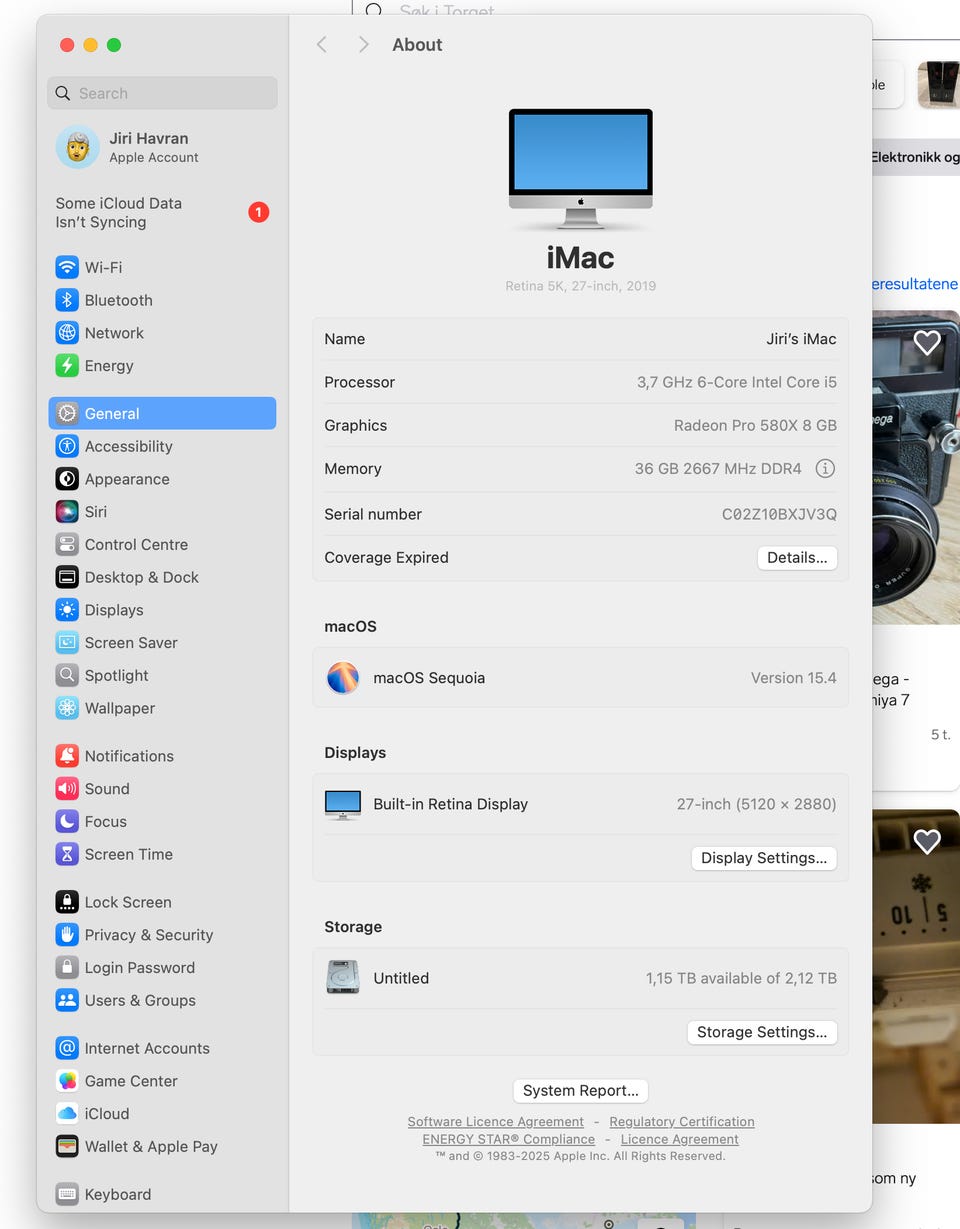Image resolution: width=960 pixels, height=1229 pixels.
Task: Open Users & Groups icon
Action: click(x=67, y=1000)
